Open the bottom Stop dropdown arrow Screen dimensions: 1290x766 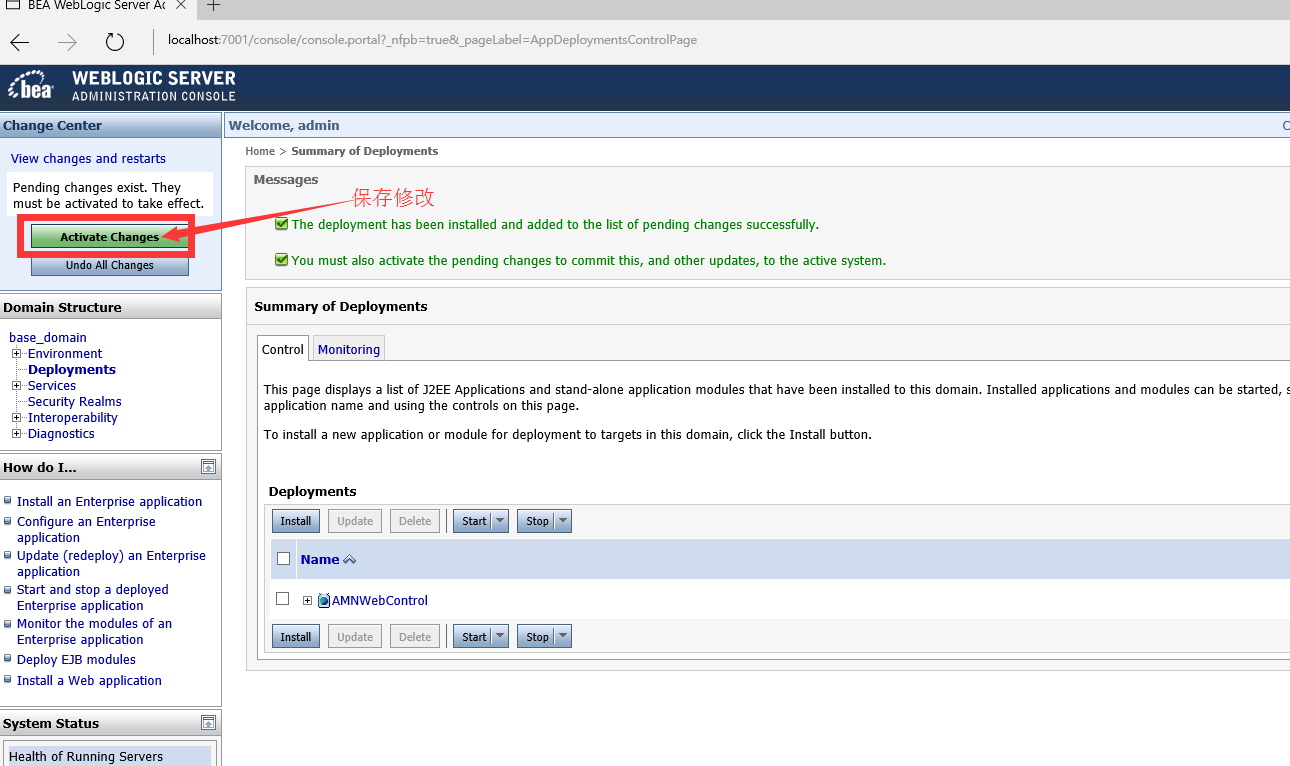point(563,637)
